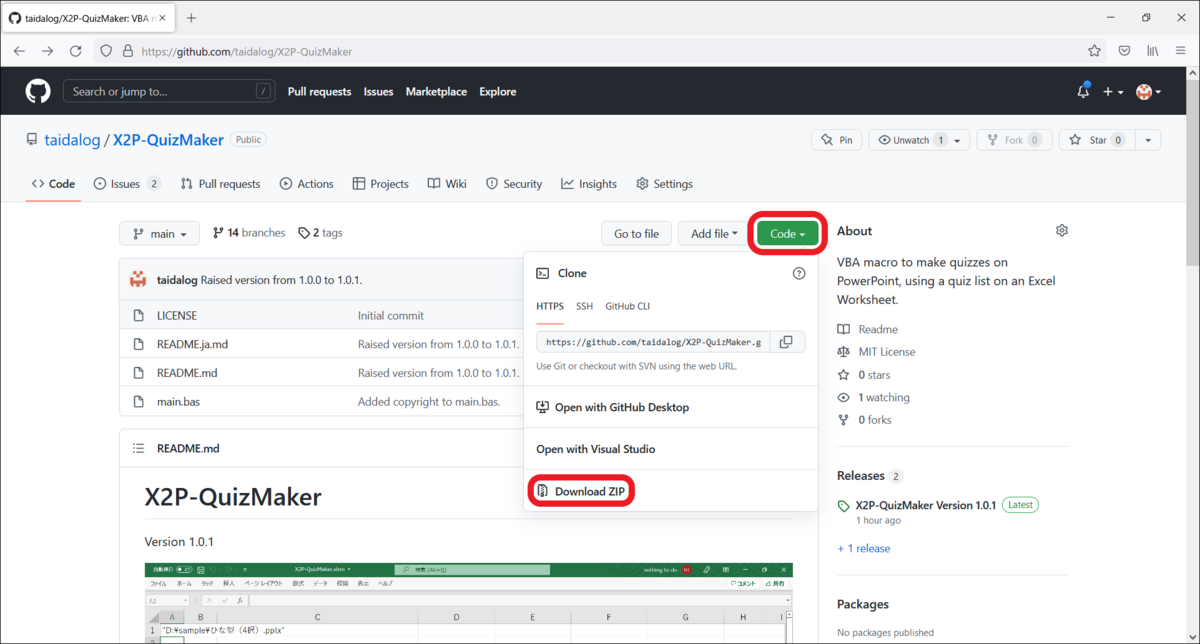Click the Search or jump to field
This screenshot has width=1200, height=644.
pyautogui.click(x=169, y=91)
